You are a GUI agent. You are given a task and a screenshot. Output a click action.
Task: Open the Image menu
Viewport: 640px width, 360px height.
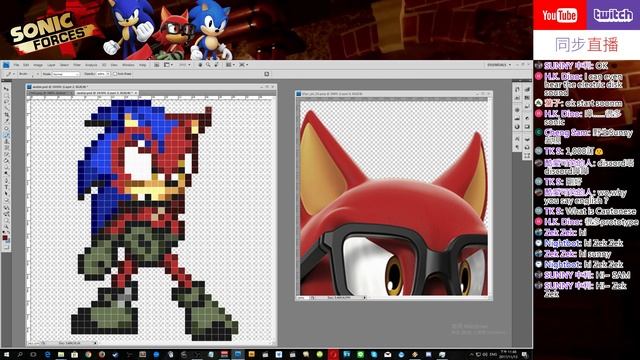[x=38, y=65]
